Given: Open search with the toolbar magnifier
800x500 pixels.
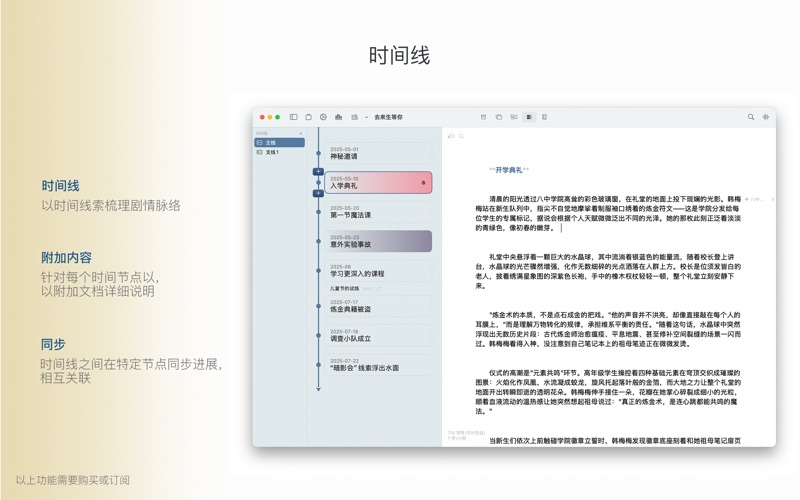Looking at the screenshot, I should click(751, 117).
